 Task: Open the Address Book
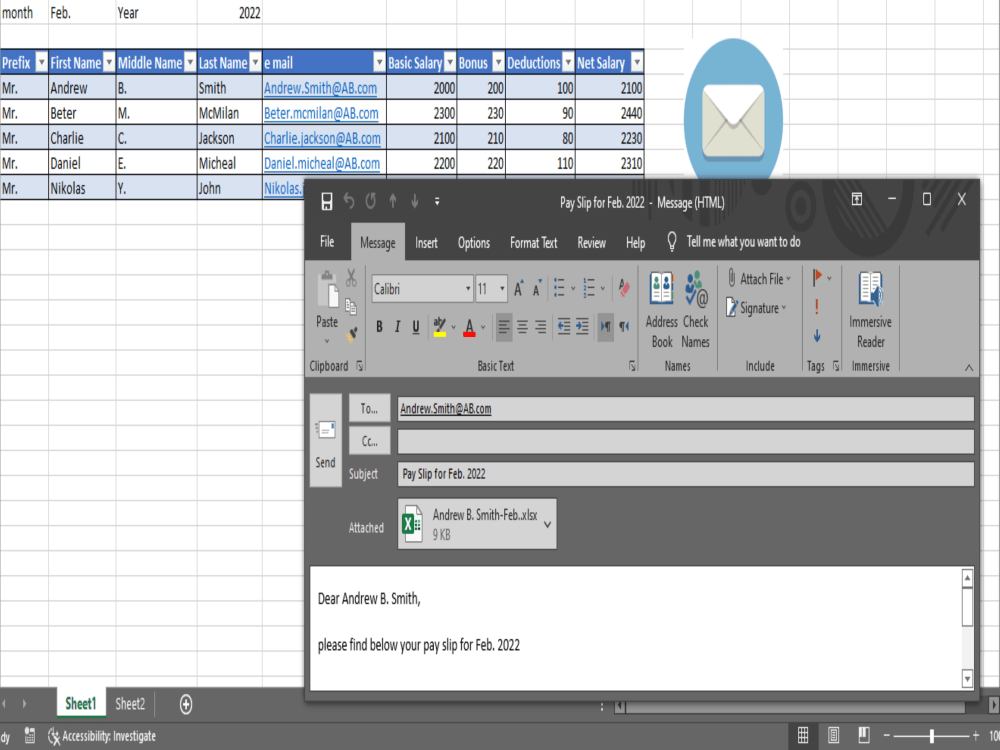click(x=661, y=309)
